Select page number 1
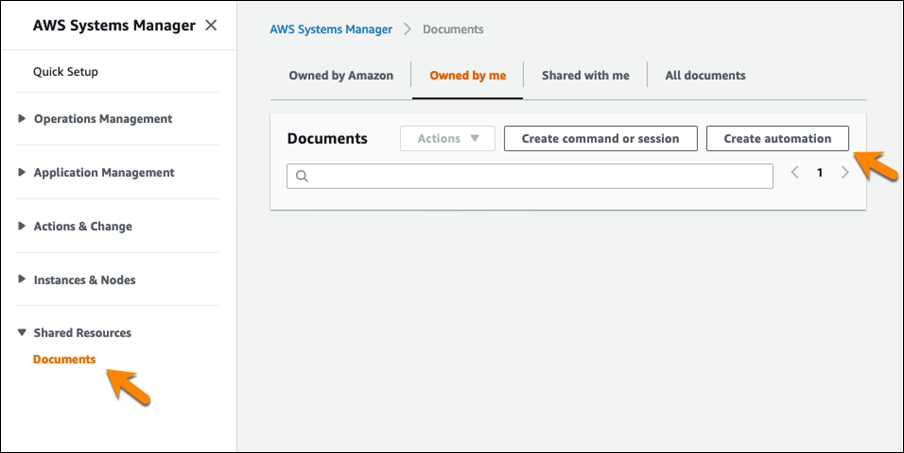 click(819, 173)
